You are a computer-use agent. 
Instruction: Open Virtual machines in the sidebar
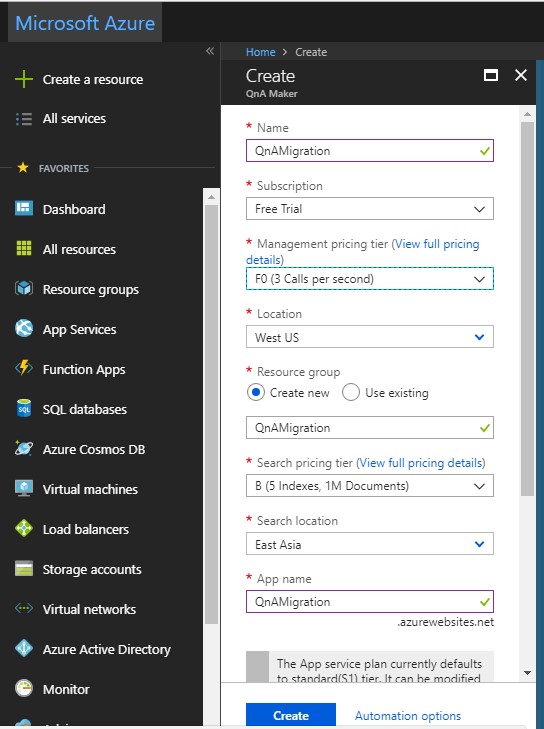pos(90,489)
